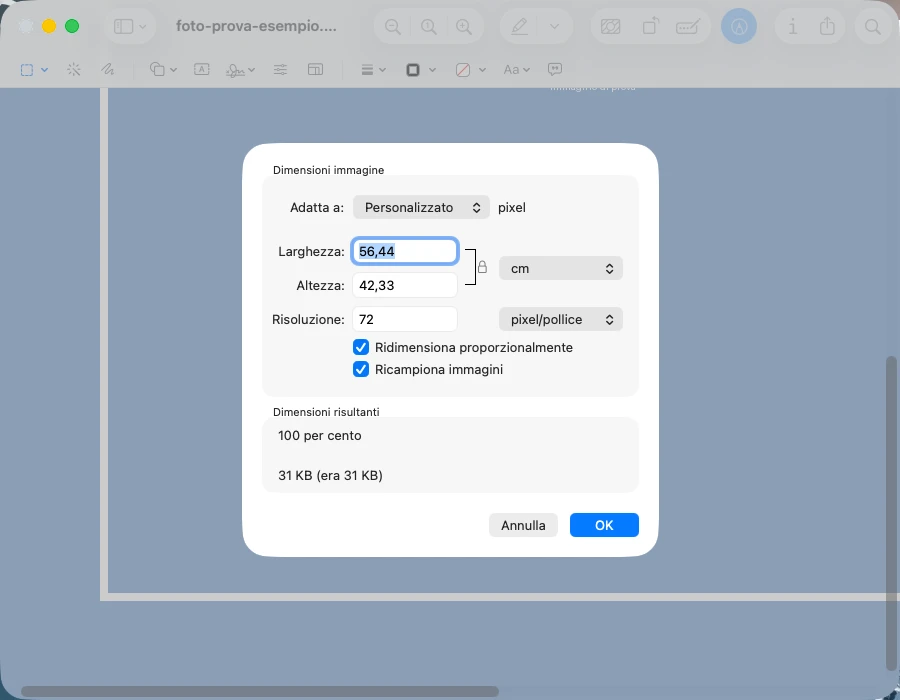Toggle the Markup toolbar button
Screen dimensions: 900x700
[x=739, y=26]
